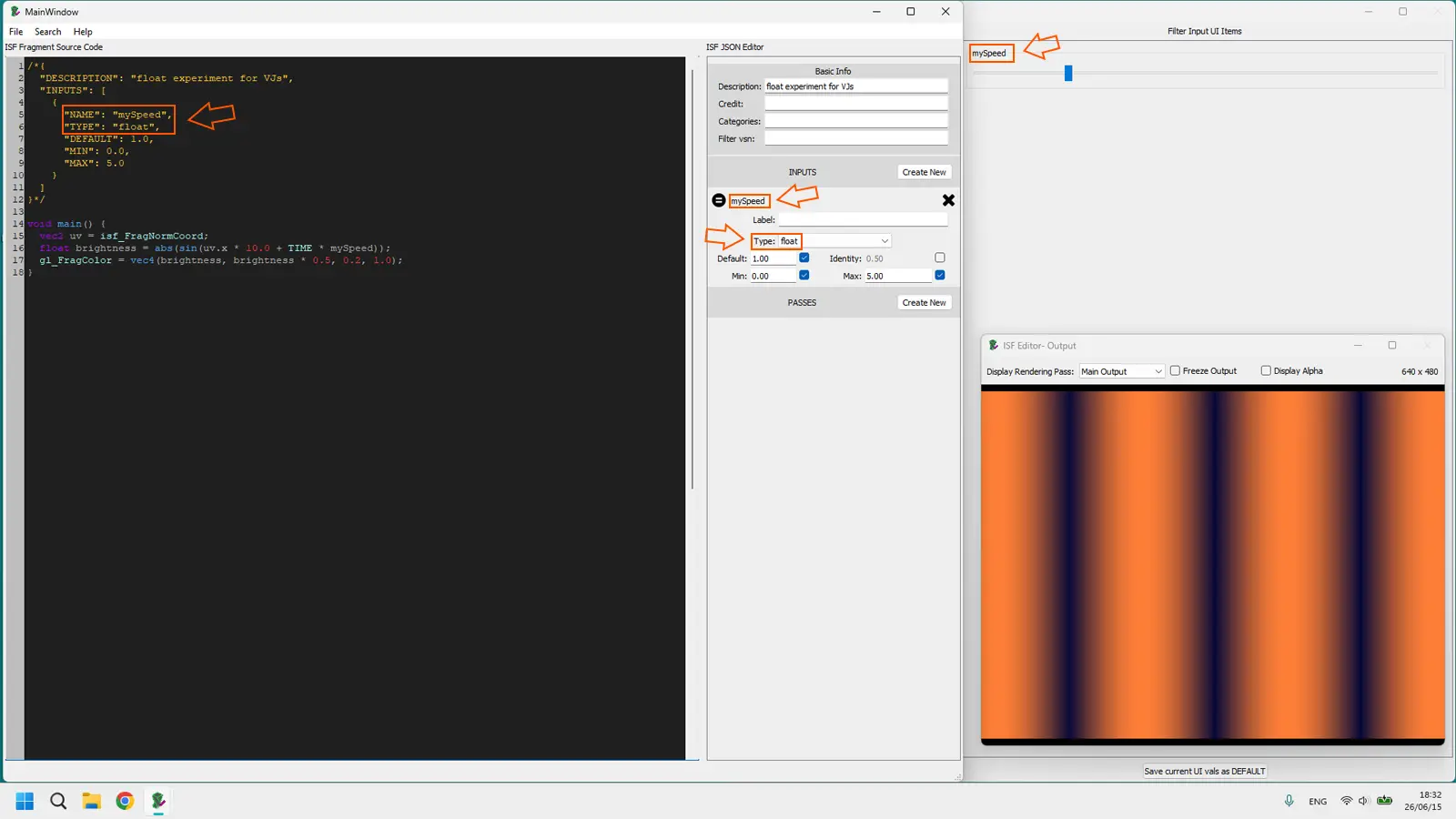Click the code editor vertical scrollbar

tap(693, 278)
